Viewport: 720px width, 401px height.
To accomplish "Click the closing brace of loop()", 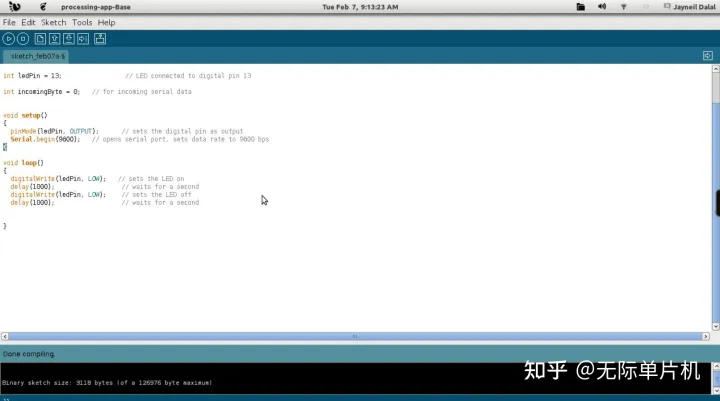I will [5, 226].
